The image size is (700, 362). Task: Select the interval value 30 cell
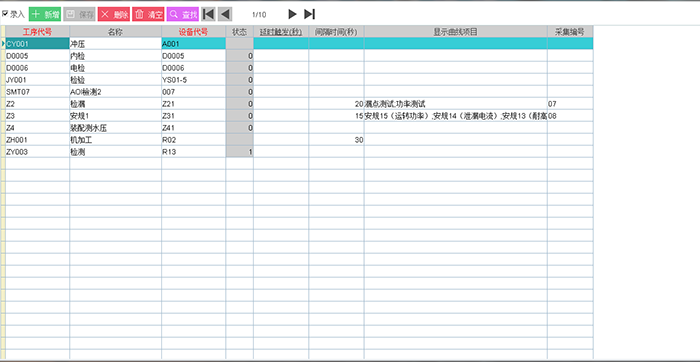[x=336, y=140]
